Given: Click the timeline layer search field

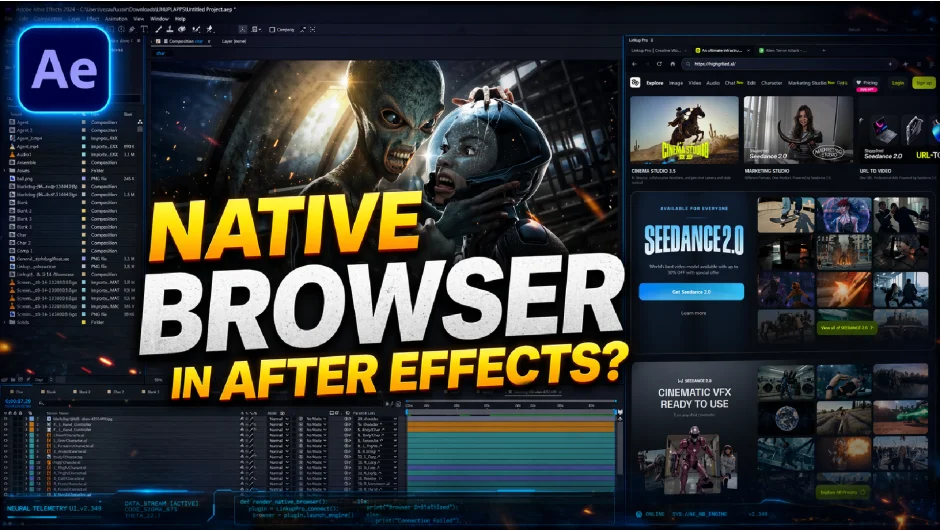Looking at the screenshot, I should point(210,403).
